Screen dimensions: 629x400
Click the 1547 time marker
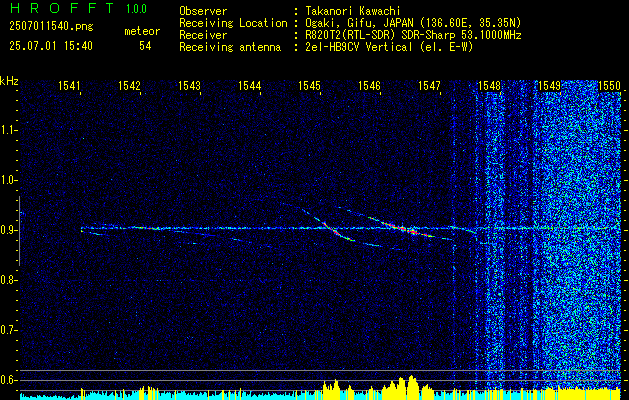(x=429, y=85)
